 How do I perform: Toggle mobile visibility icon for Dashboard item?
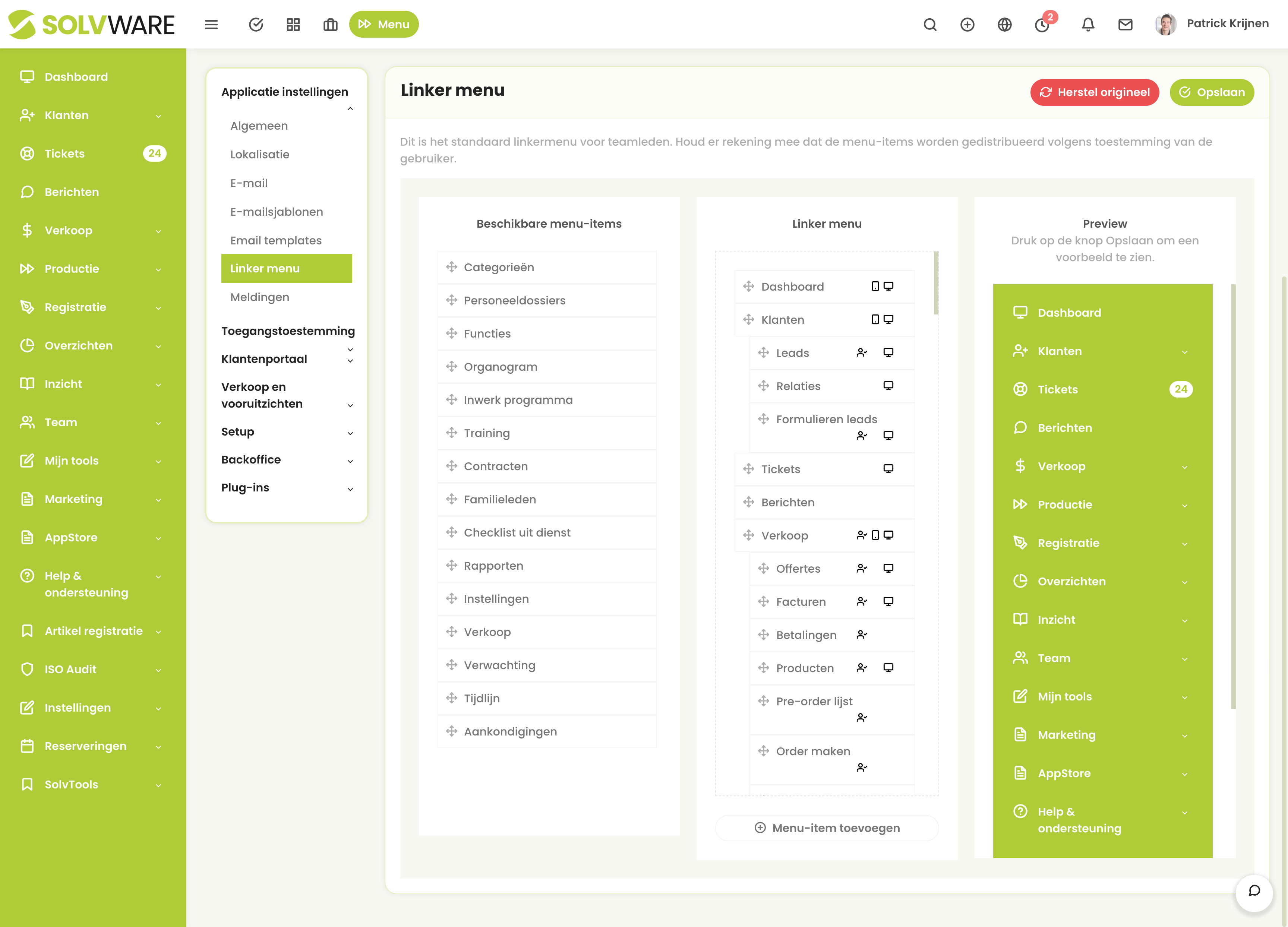pos(875,286)
